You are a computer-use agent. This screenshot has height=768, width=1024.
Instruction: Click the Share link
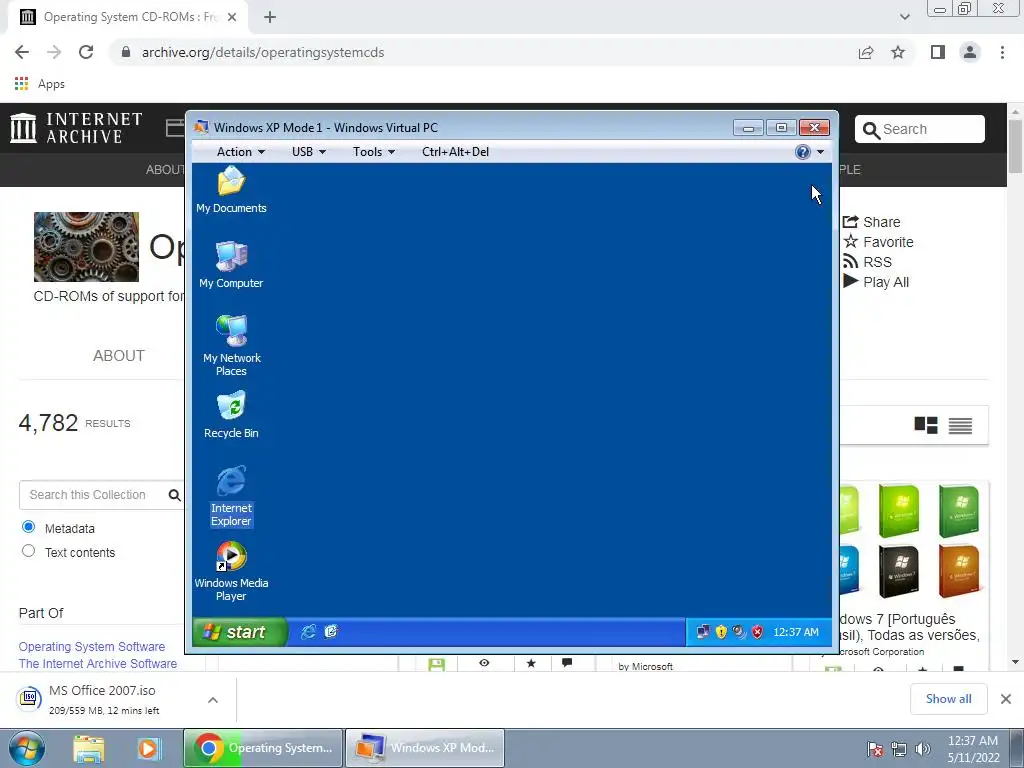click(x=872, y=222)
